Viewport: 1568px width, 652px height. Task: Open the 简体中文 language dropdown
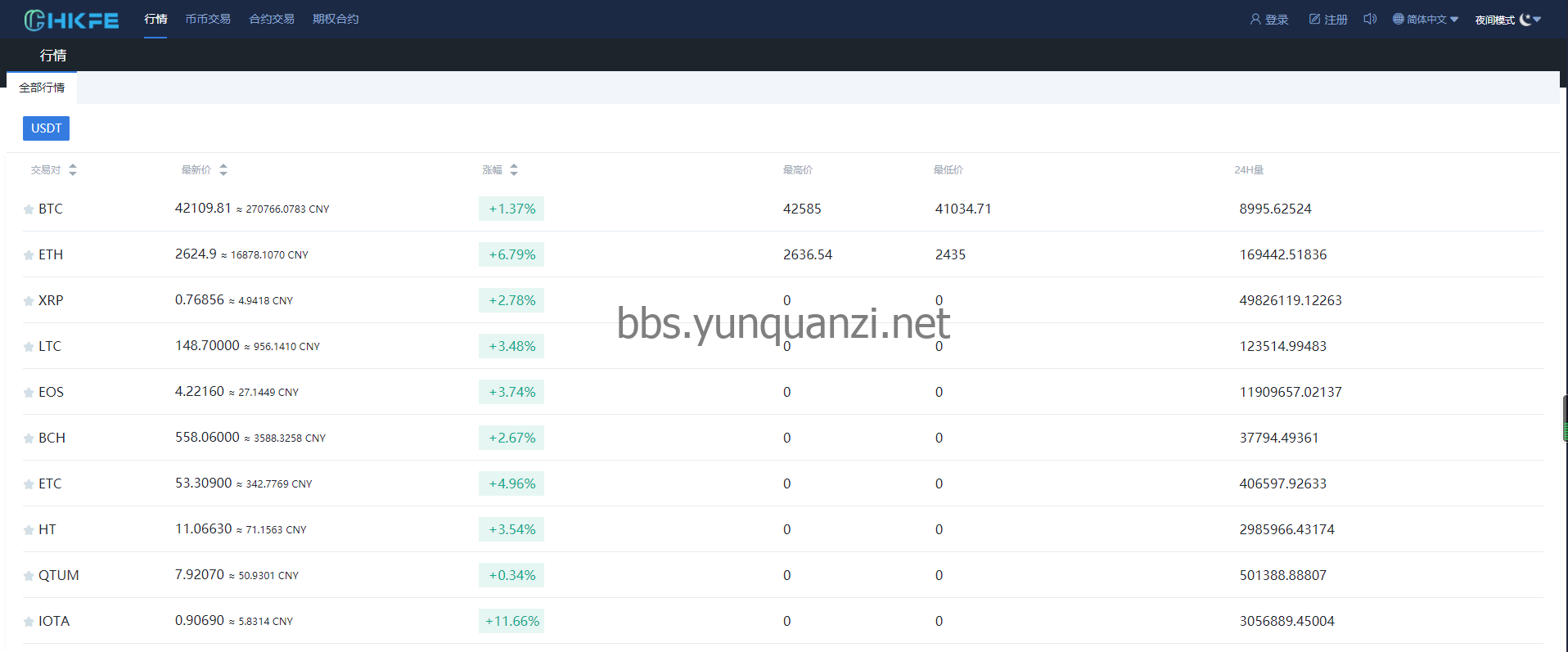(1426, 20)
